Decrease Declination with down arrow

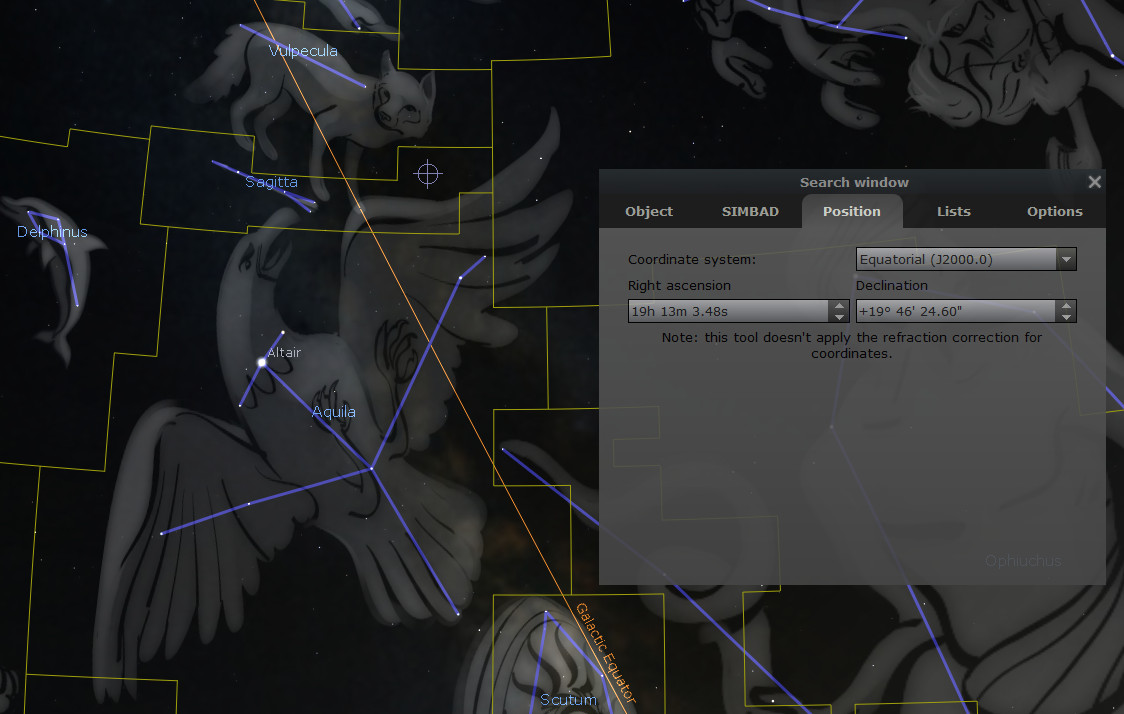tap(1066, 317)
